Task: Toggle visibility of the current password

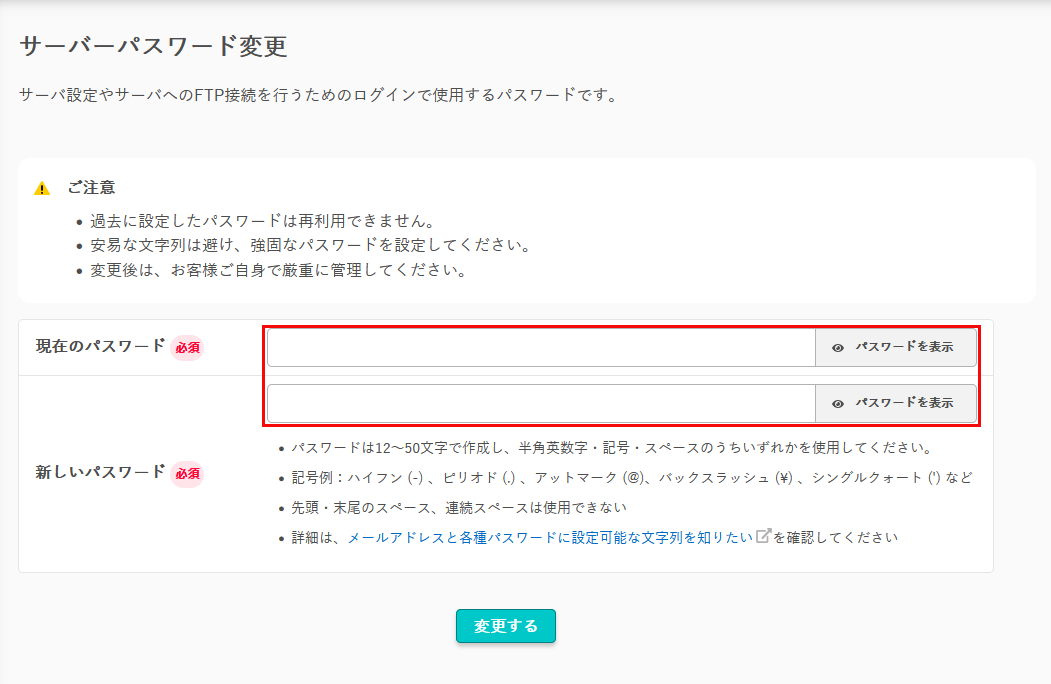Action: (895, 348)
